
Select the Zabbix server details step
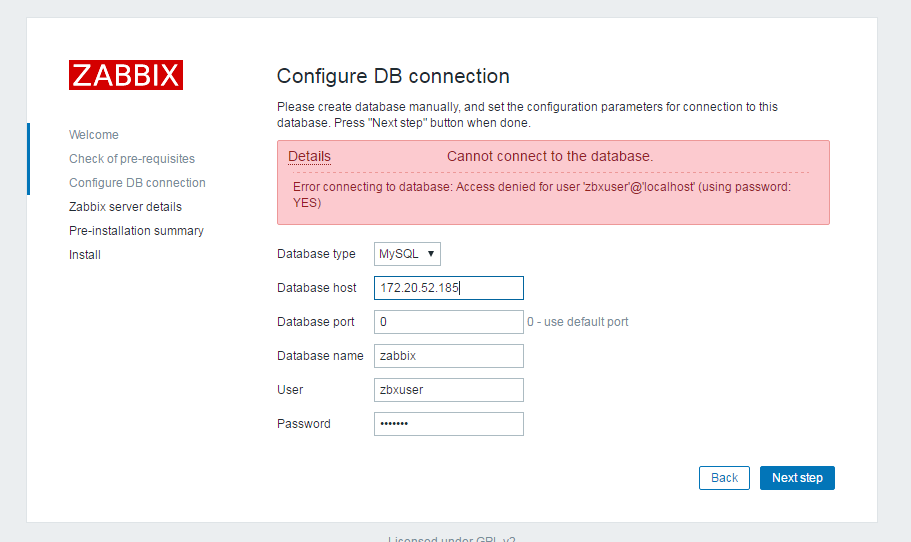pyautogui.click(x=125, y=207)
